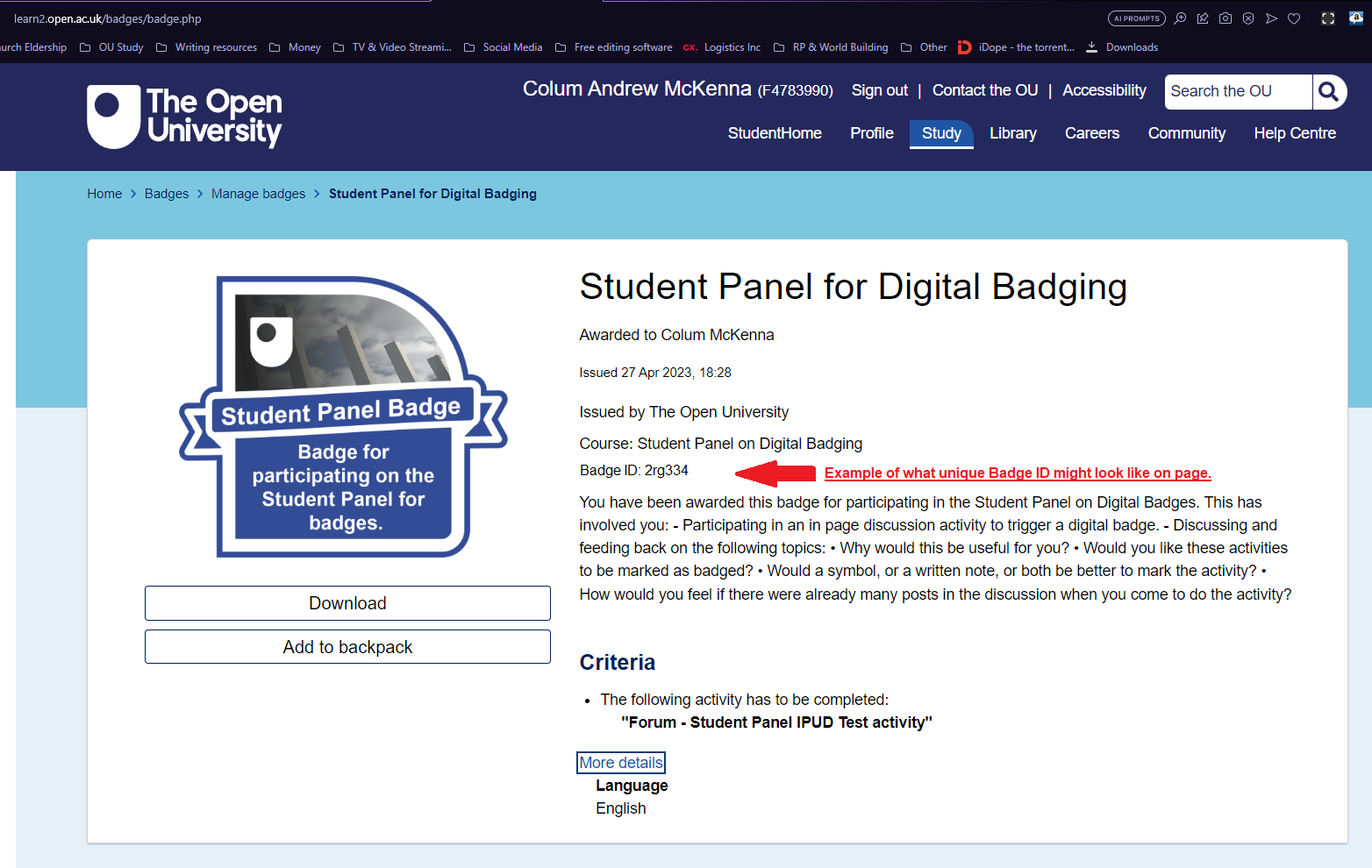This screenshot has width=1372, height=868.
Task: Click the heart icon to bookmark page
Action: [1294, 18]
